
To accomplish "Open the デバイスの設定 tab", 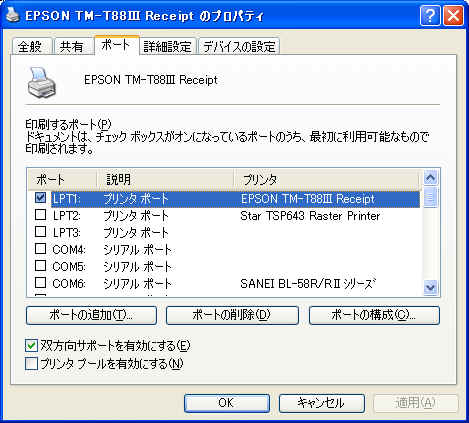I will pyautogui.click(x=239, y=46).
